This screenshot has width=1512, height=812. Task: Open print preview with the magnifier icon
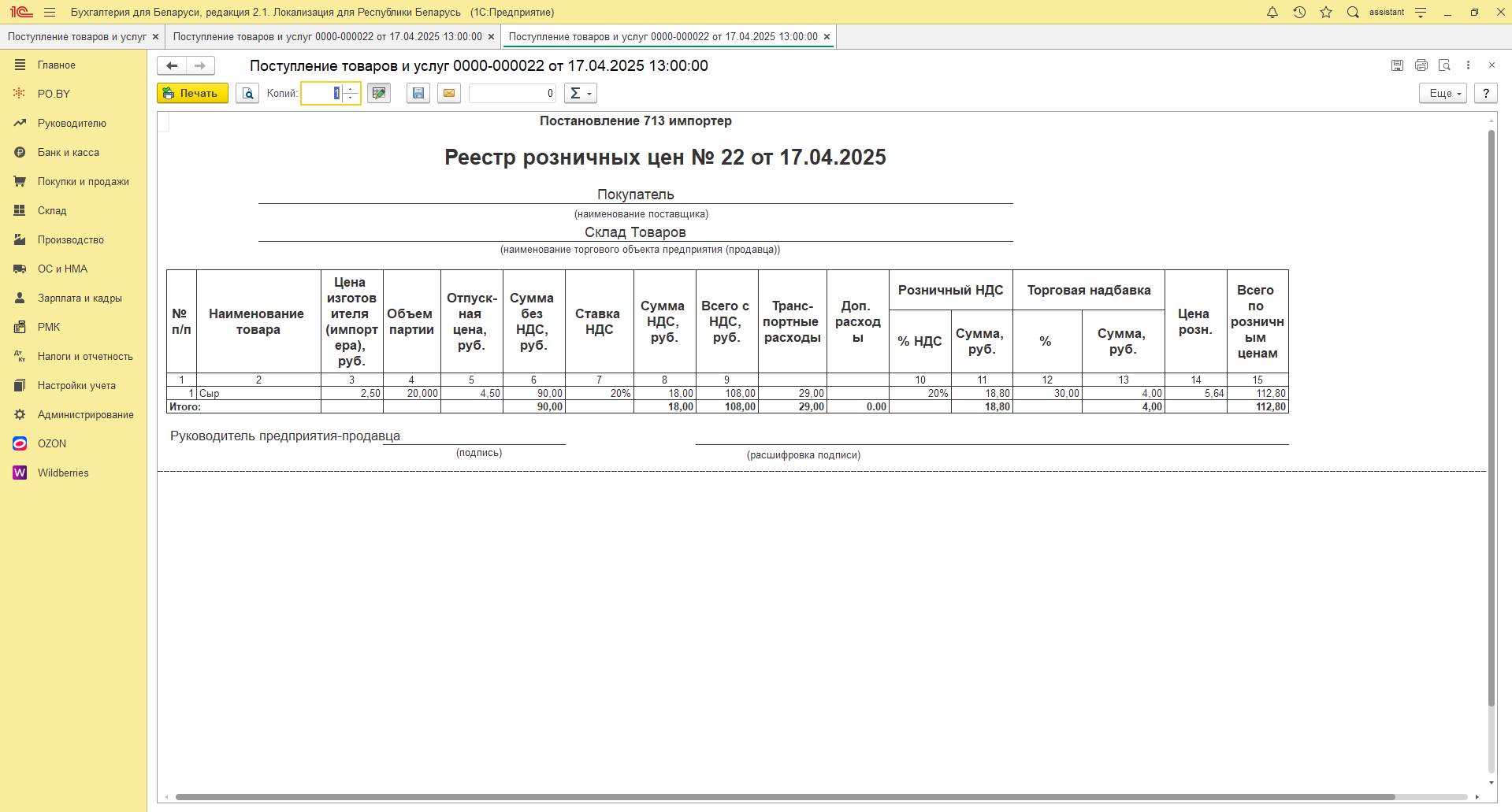click(247, 94)
